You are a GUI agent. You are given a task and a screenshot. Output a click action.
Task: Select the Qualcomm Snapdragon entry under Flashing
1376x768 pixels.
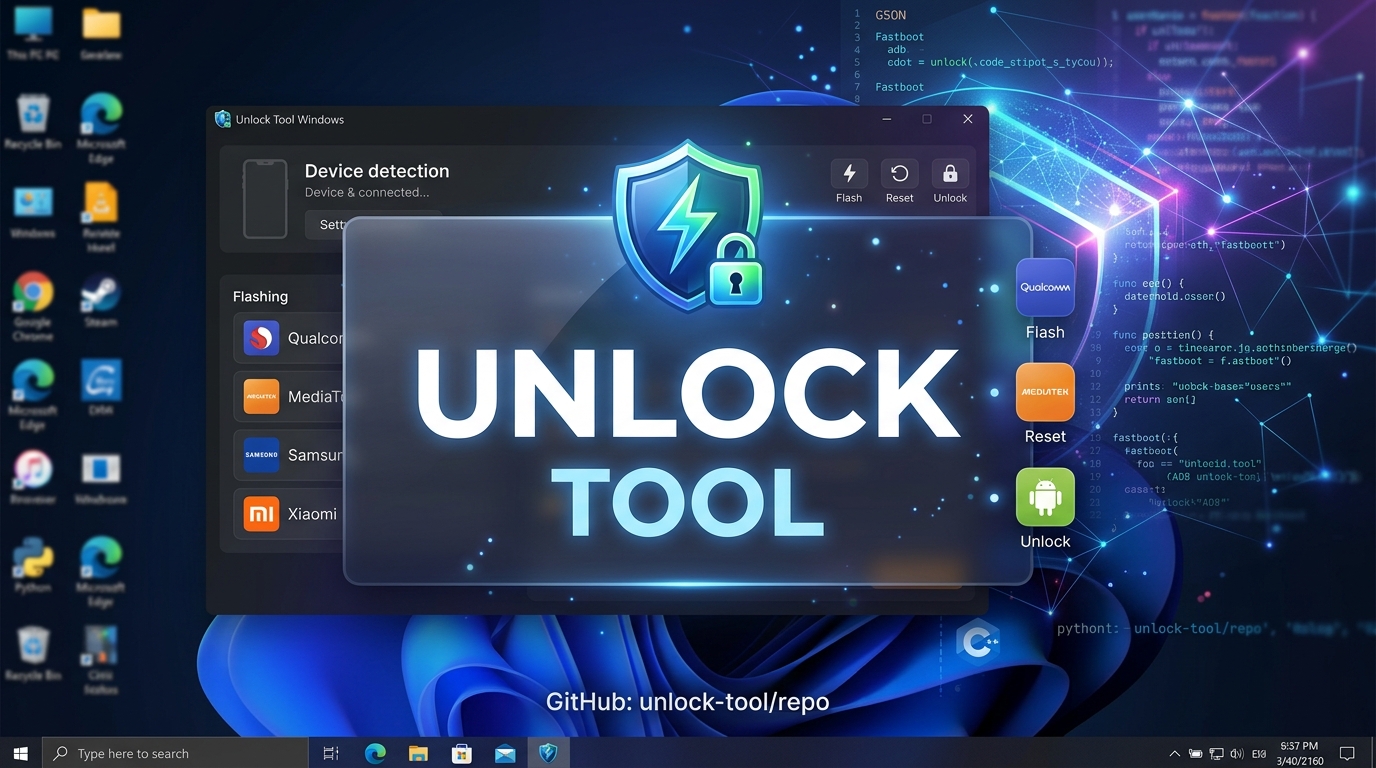[288, 338]
